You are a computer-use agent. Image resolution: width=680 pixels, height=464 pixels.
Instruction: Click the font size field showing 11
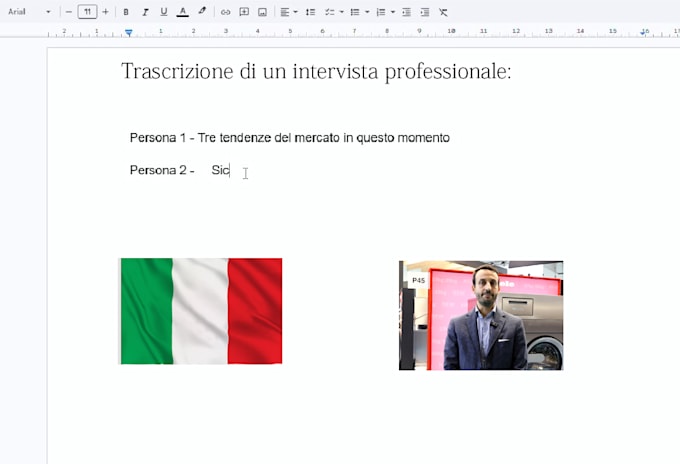[87, 12]
